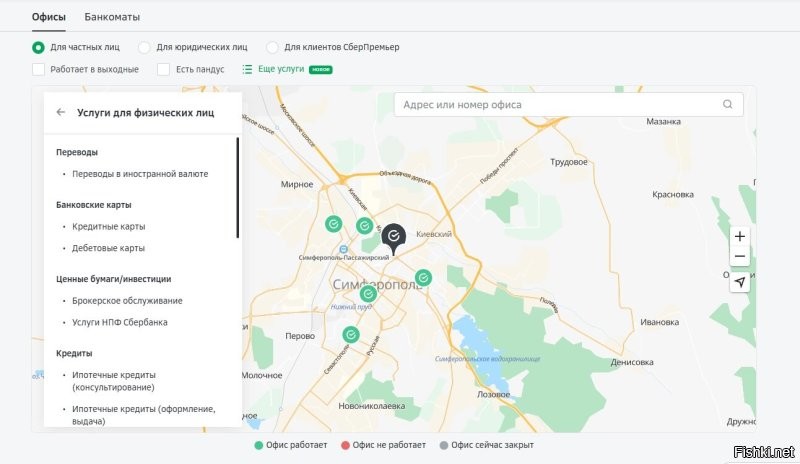The image size is (800, 464).
Task: Choose Кредитные карты service
Action: click(109, 227)
